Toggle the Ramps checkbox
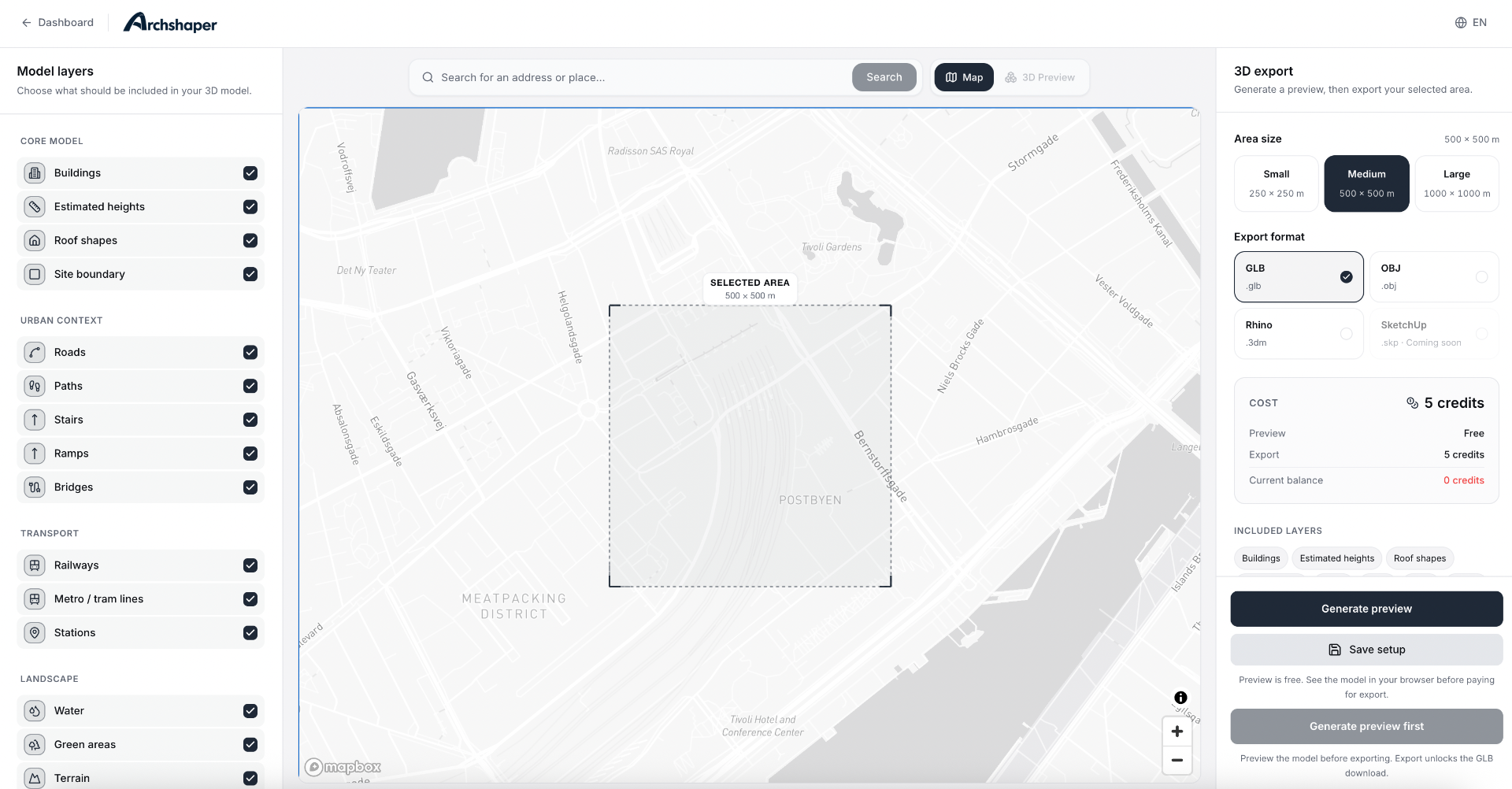The width and height of the screenshot is (1512, 789). point(250,454)
